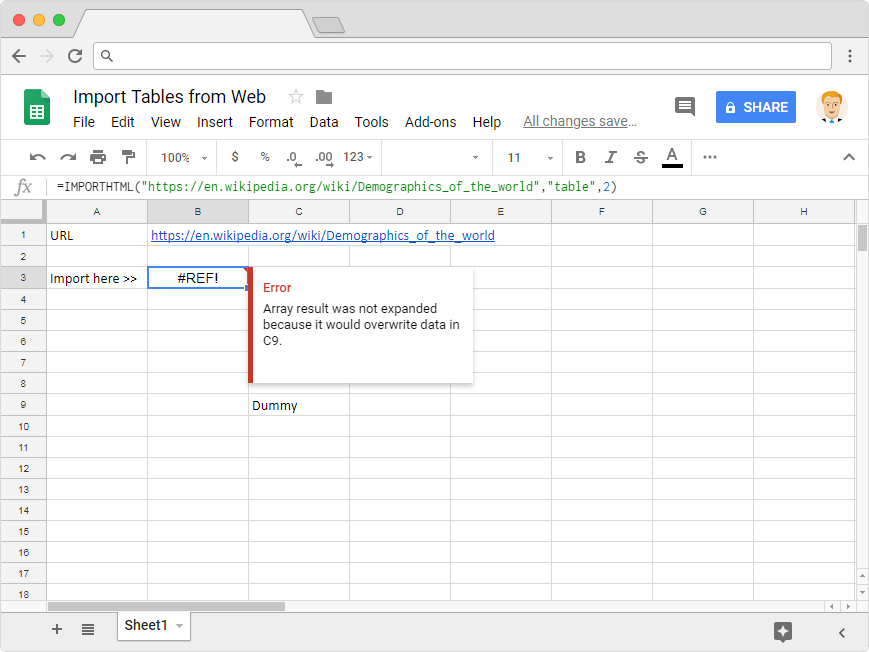This screenshot has height=652, width=869.
Task: Select the Dummy cell C9
Action: coord(299,405)
